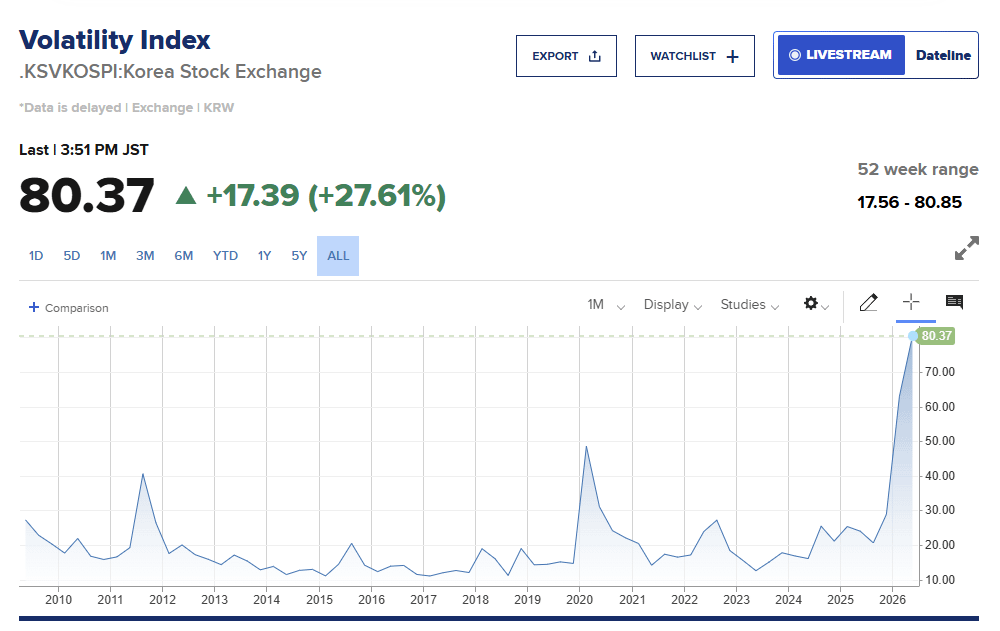Screen dimensions: 1000x631
Task: Switch to Livestream view
Action: click(x=841, y=55)
